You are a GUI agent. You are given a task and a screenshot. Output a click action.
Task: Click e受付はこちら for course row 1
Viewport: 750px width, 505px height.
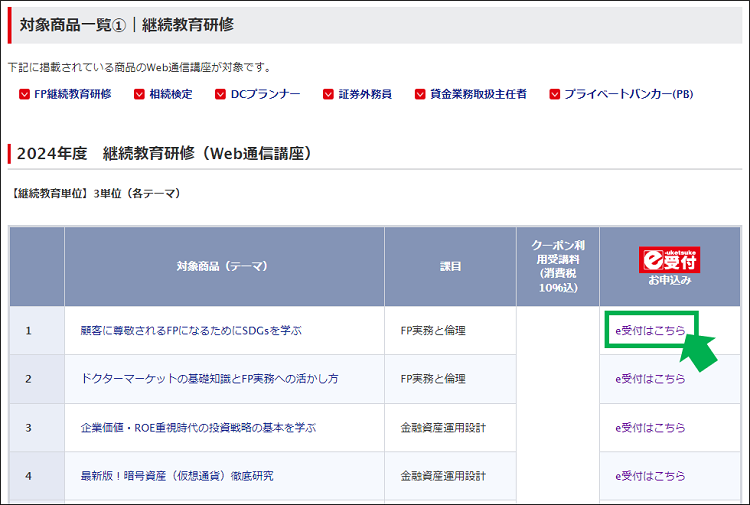650,330
